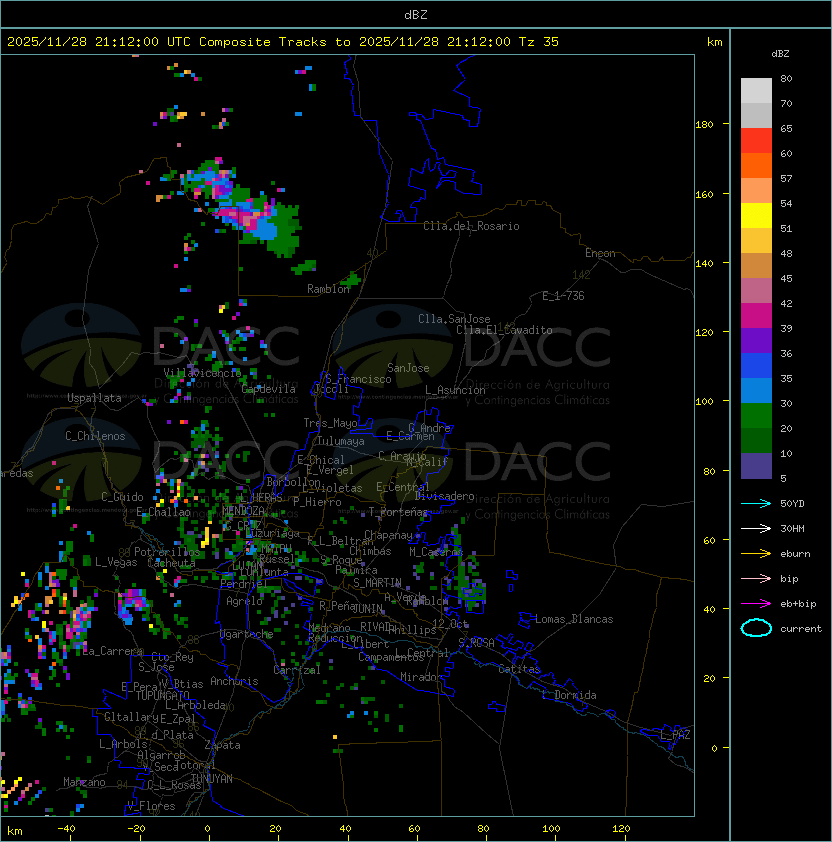Click the 'dBZ' title at the top center
Image resolution: width=832 pixels, height=842 pixels.
pos(416,14)
